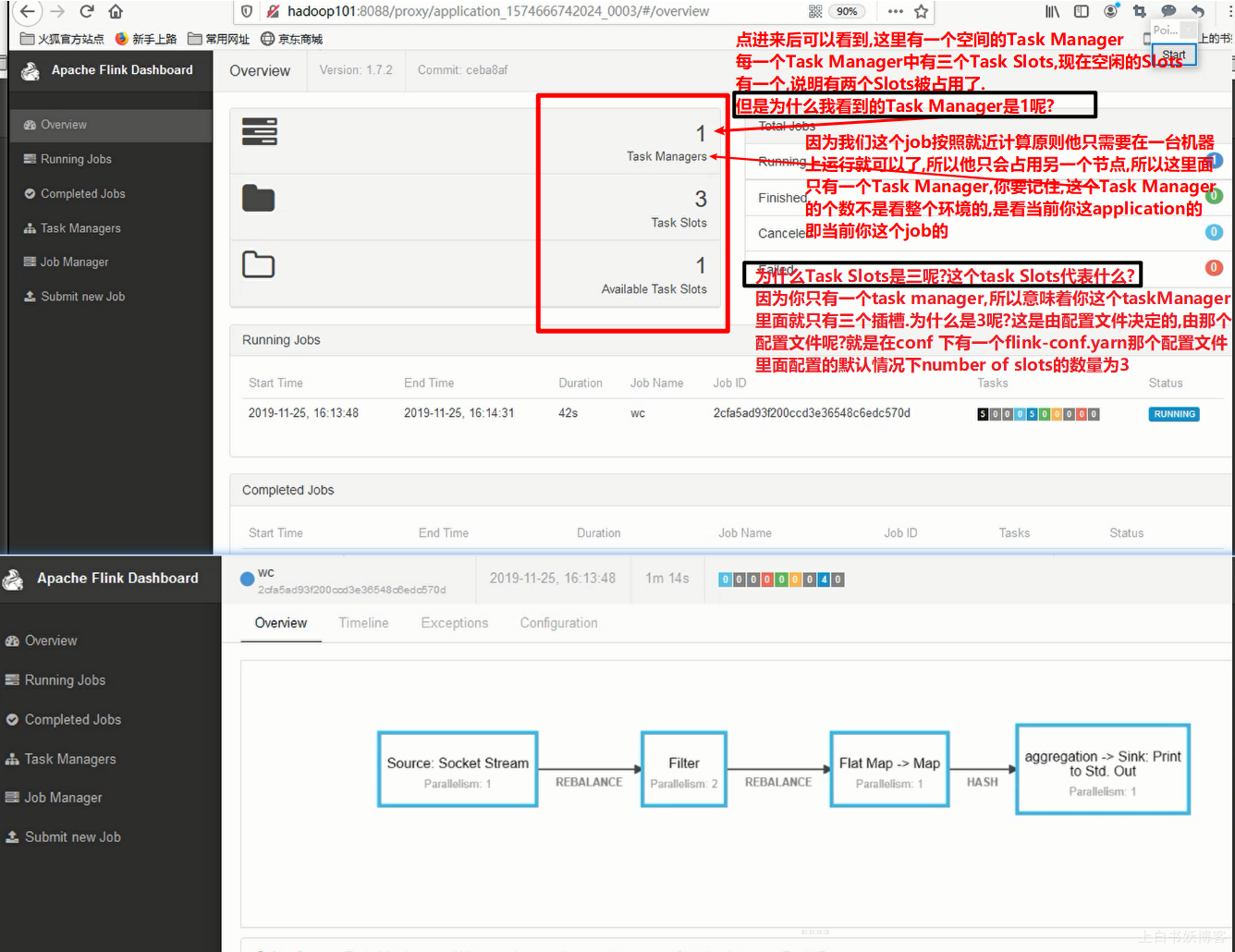Select Overview in upper Flink sidebar
The width and height of the screenshot is (1235, 952).
tap(111, 125)
